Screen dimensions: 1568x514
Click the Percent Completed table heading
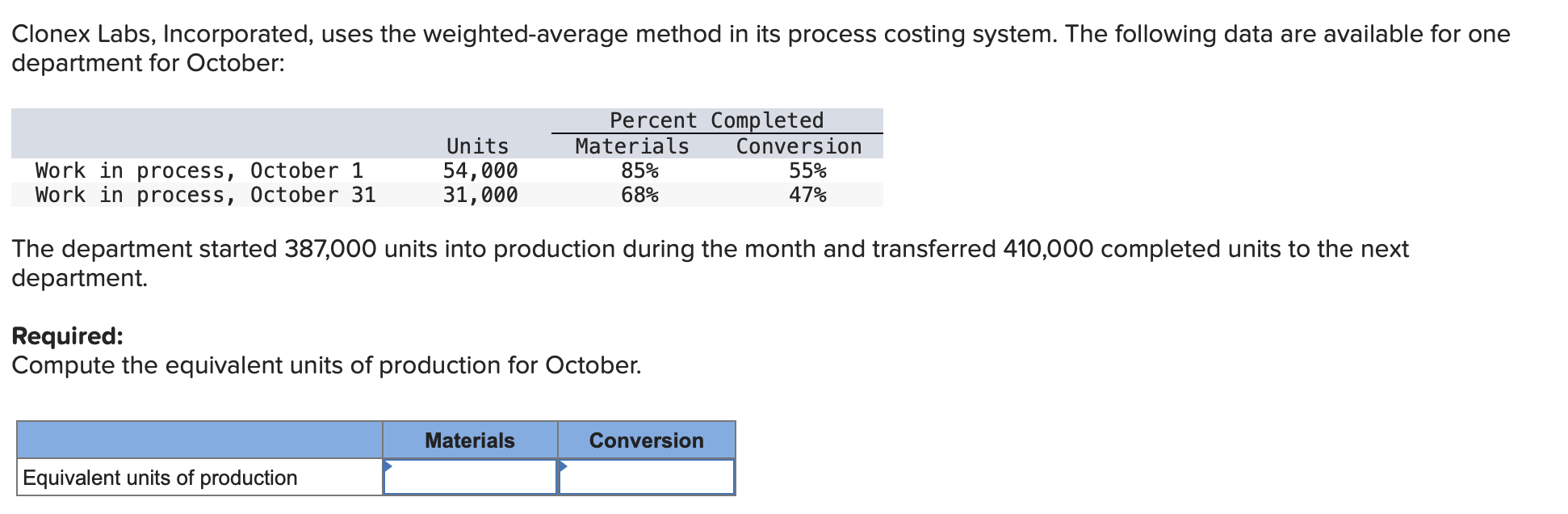point(717,120)
